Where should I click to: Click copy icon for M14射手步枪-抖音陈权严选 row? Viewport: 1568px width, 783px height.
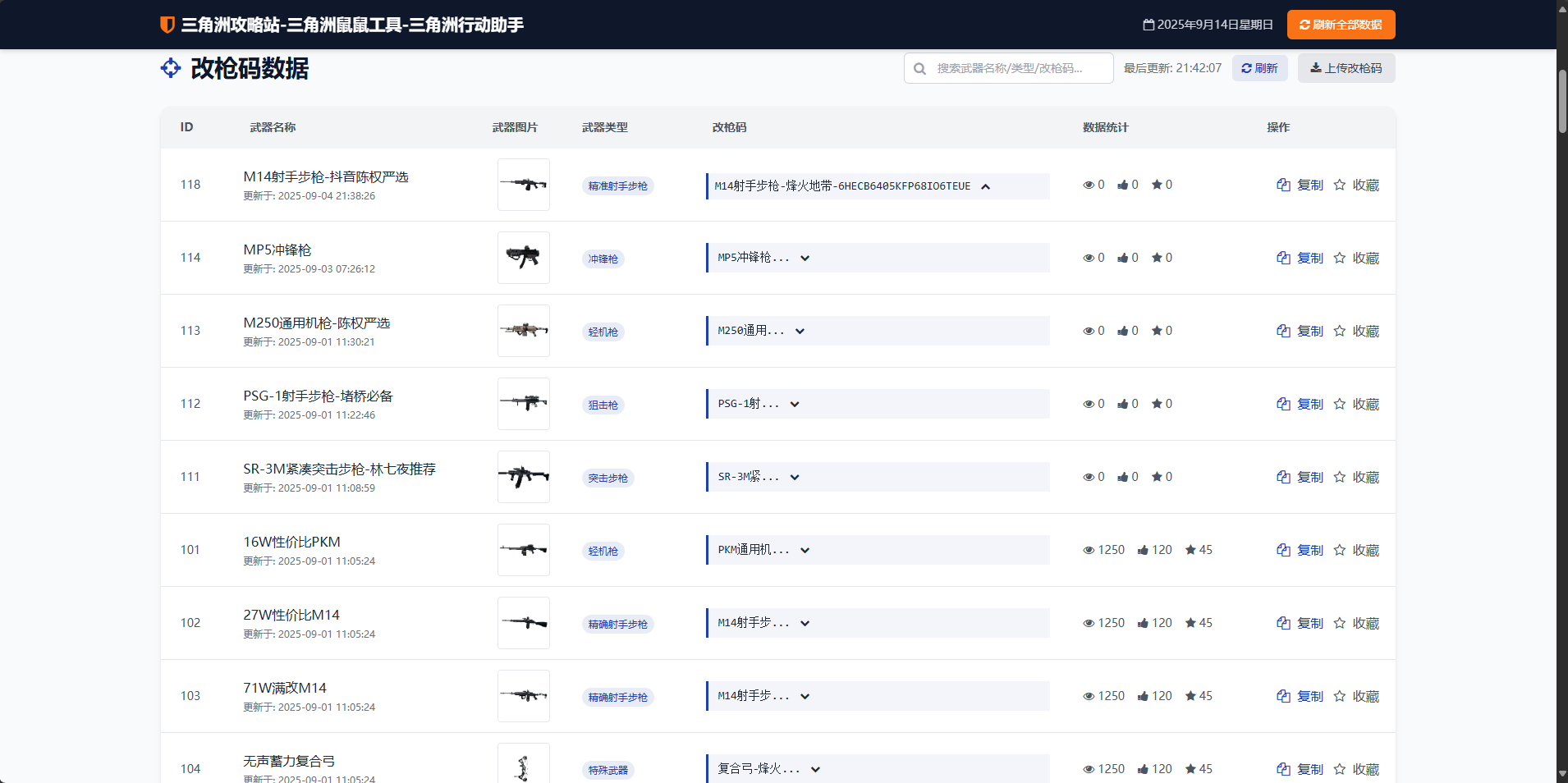point(1284,185)
